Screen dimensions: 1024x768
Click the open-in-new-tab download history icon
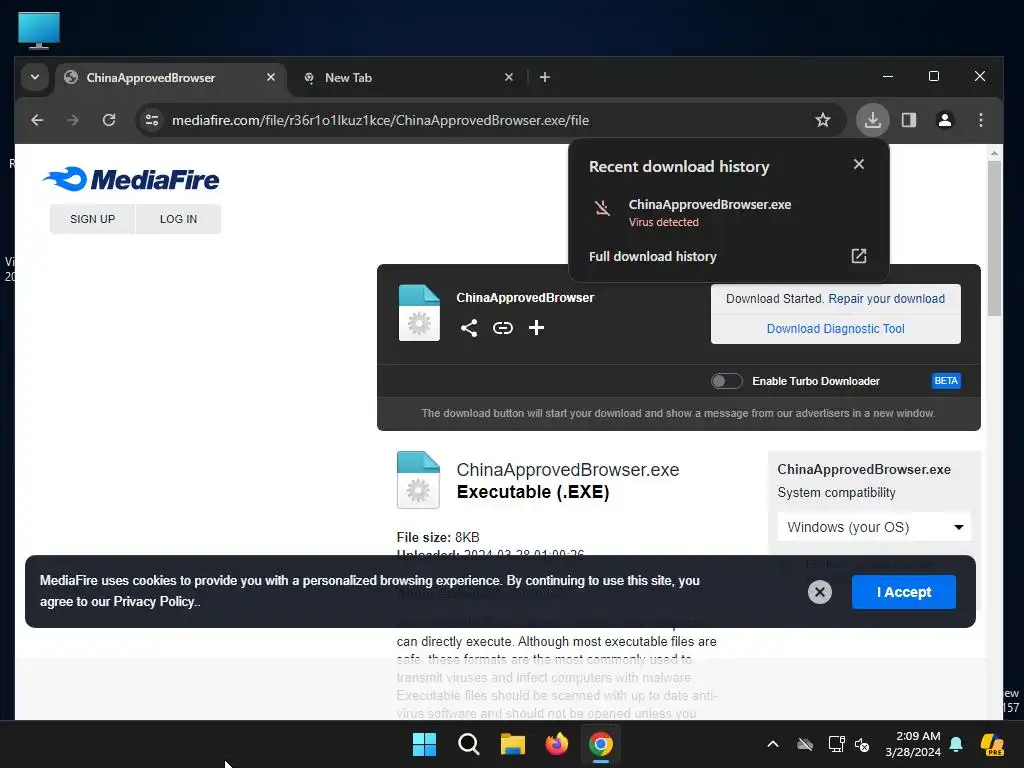(859, 256)
